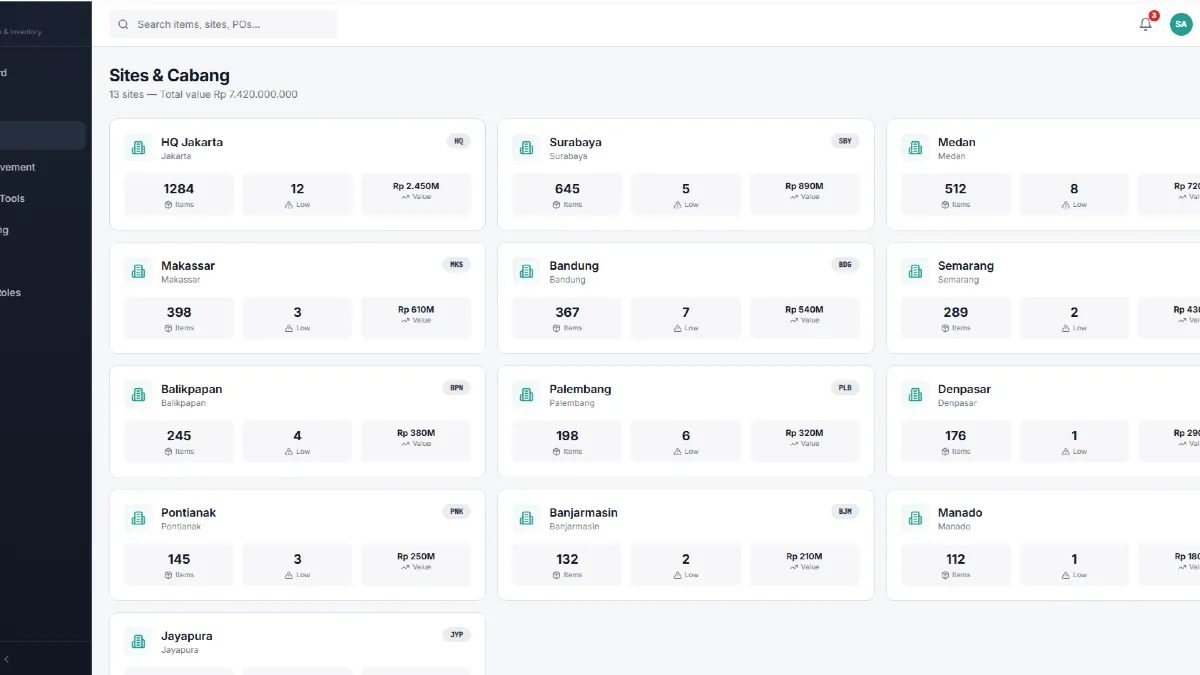Click the BDG badge on Bandung card
The image size is (1200, 675).
point(845,265)
